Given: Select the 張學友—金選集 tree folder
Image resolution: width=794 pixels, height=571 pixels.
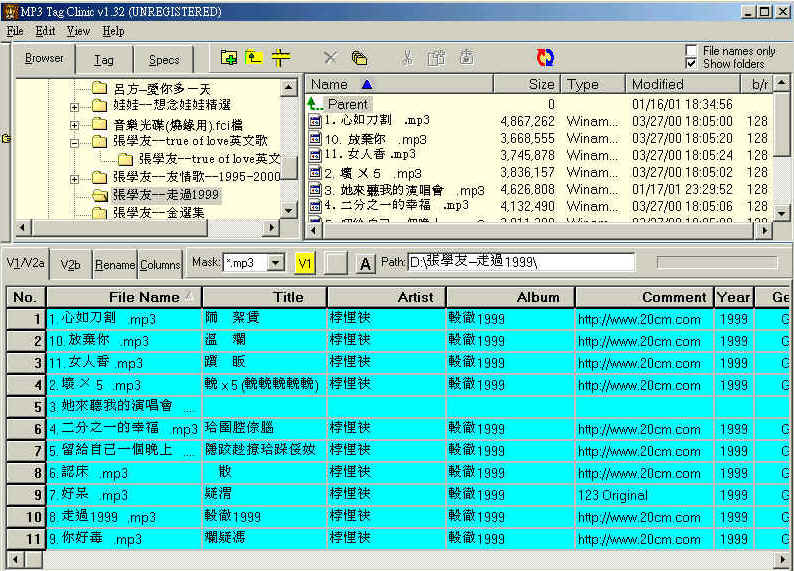Looking at the screenshot, I should click(158, 213).
